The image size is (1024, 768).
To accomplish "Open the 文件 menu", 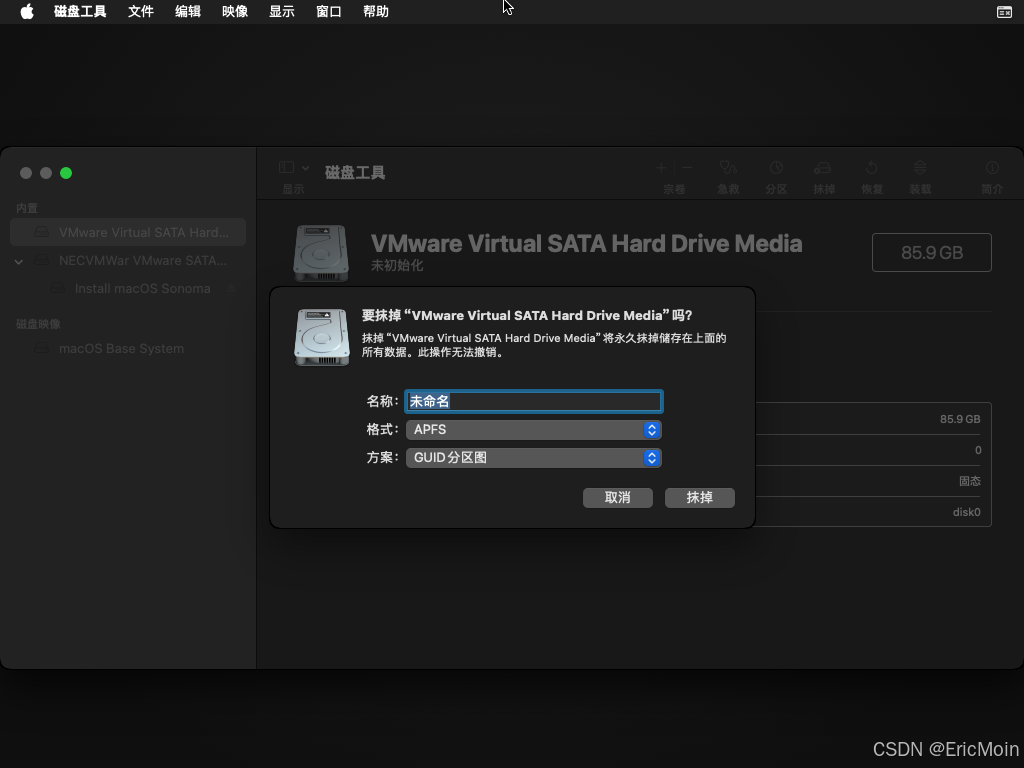I will (x=140, y=12).
